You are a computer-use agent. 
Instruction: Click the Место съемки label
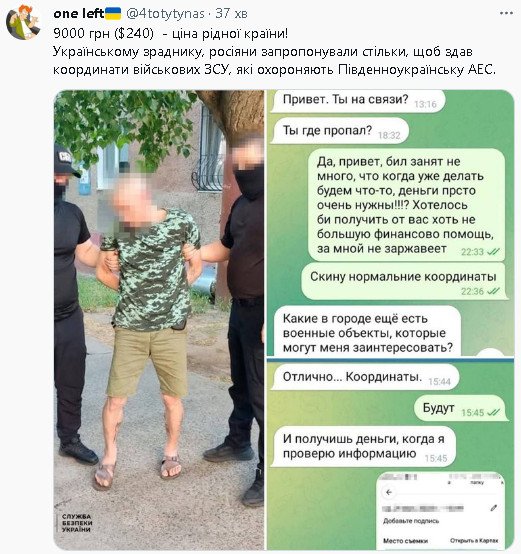405,541
